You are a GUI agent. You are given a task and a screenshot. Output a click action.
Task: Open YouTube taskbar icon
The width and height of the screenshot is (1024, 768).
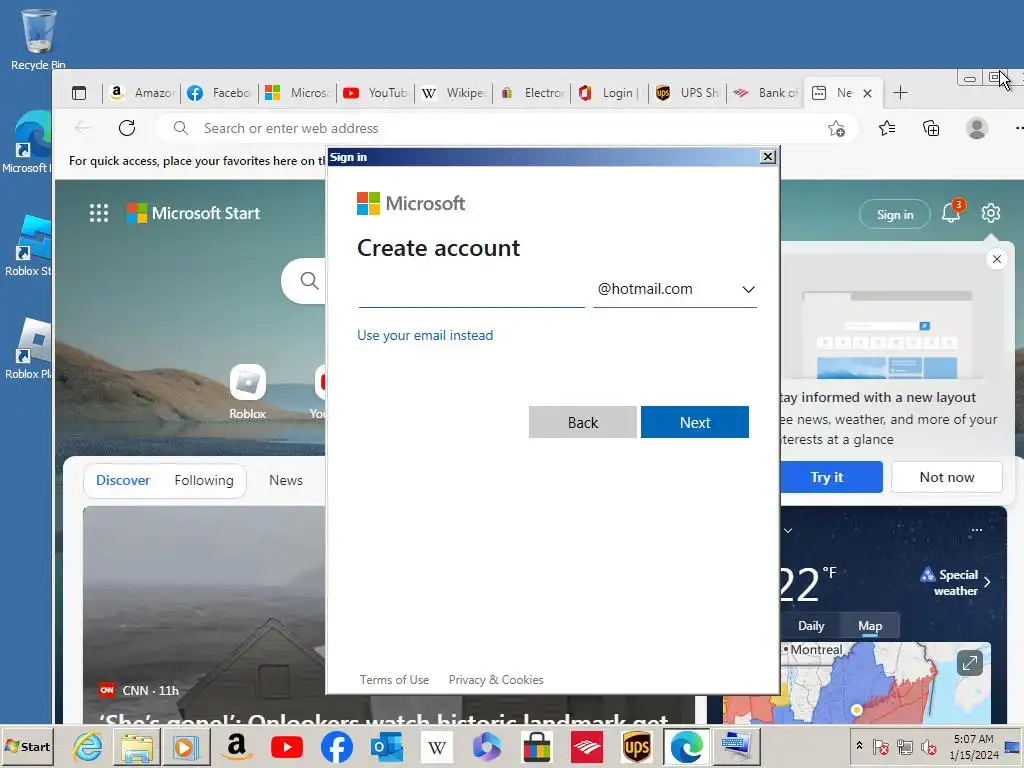(286, 746)
